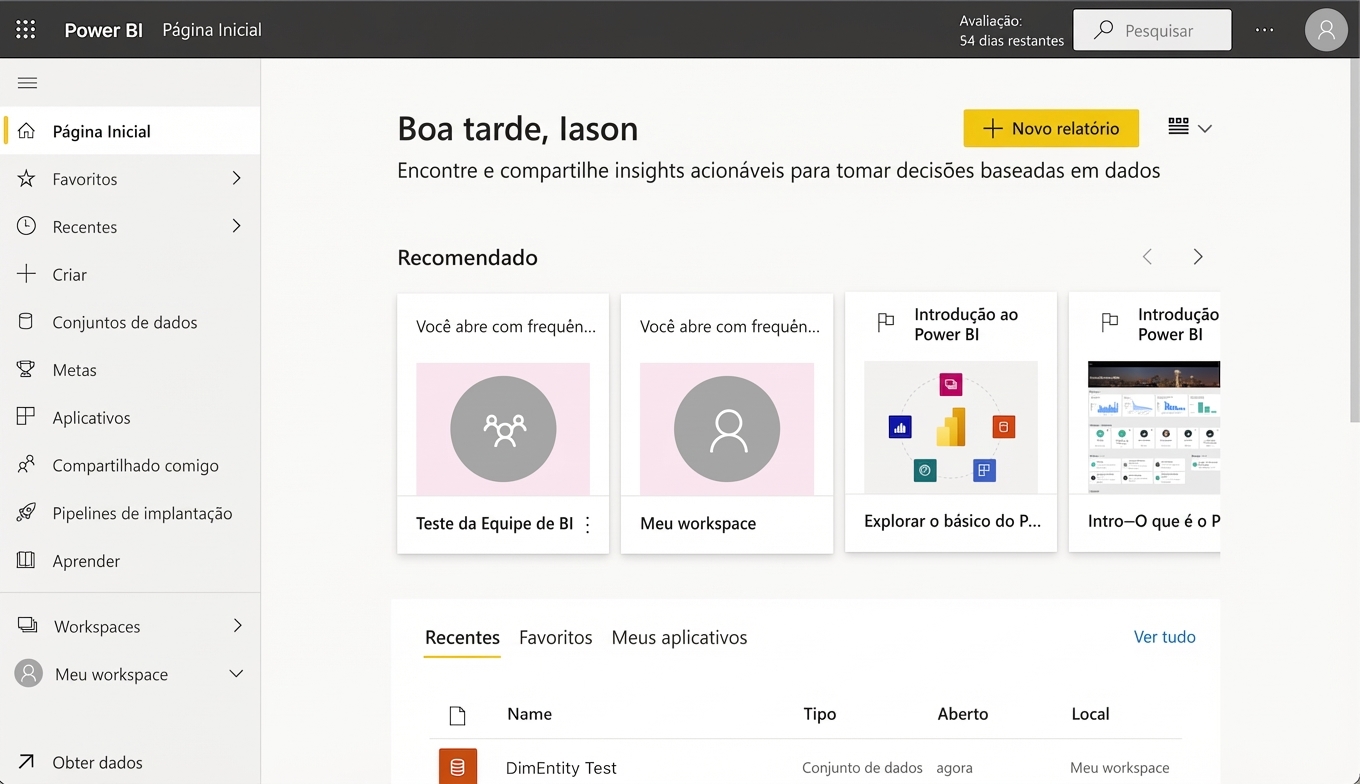Click the Metas trophy icon
Screen dimensions: 1360x784
pyautogui.click(x=27, y=370)
